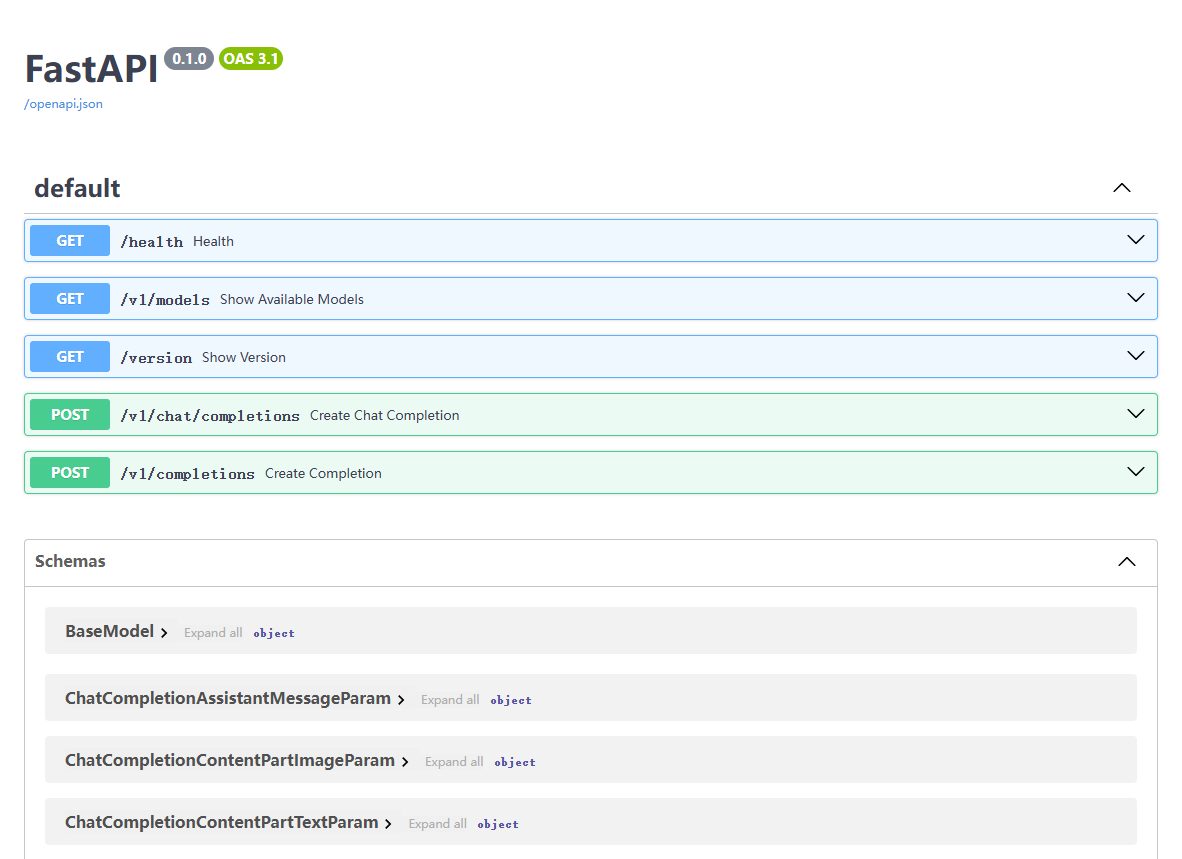Viewport: 1182px width, 859px height.
Task: Click the object type label for BaseModel
Action: [274, 634]
